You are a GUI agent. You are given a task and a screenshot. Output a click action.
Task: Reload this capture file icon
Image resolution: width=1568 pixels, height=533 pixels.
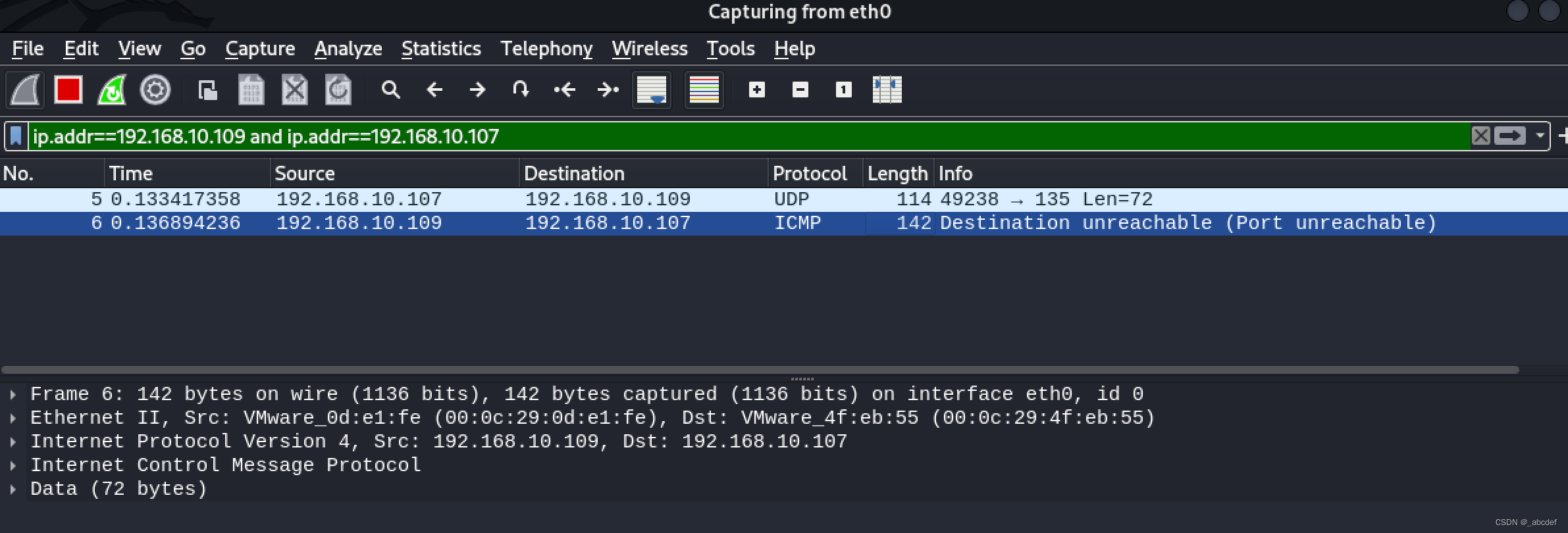[x=338, y=89]
